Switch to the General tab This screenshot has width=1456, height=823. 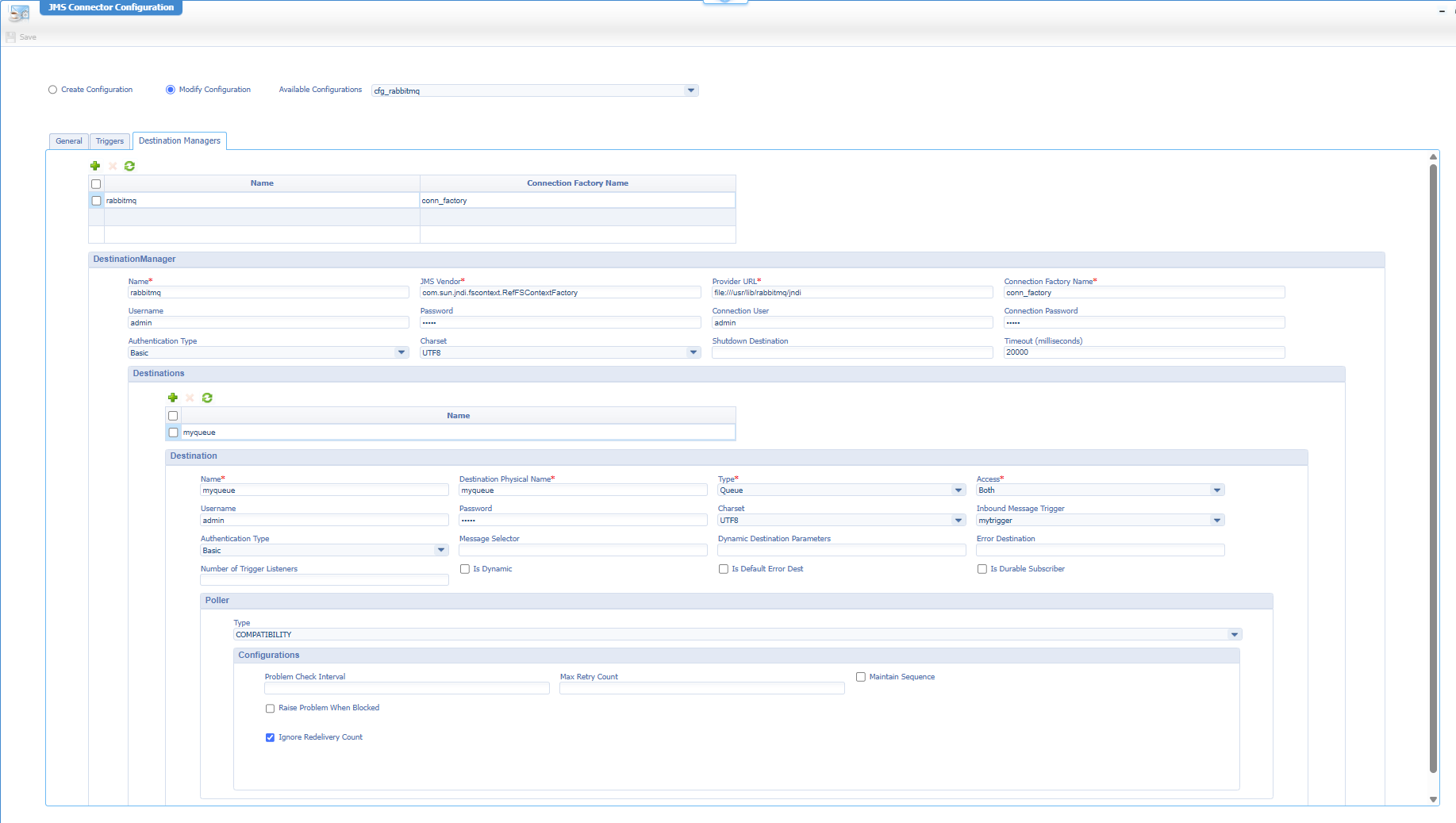click(68, 140)
